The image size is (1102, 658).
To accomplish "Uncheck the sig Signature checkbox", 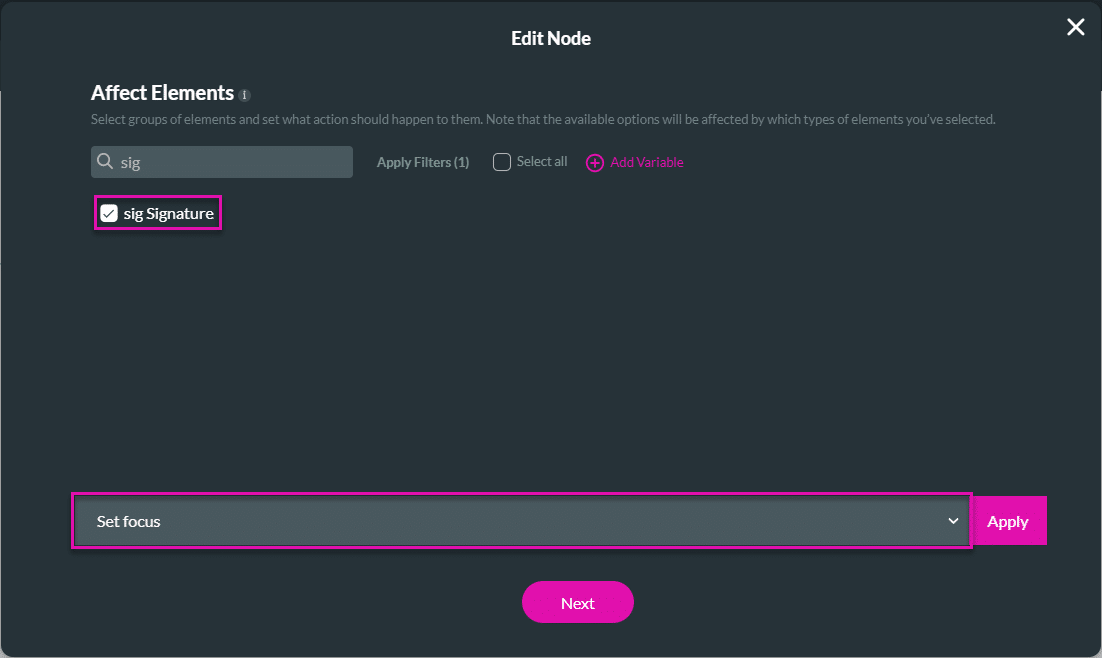I will pyautogui.click(x=109, y=213).
